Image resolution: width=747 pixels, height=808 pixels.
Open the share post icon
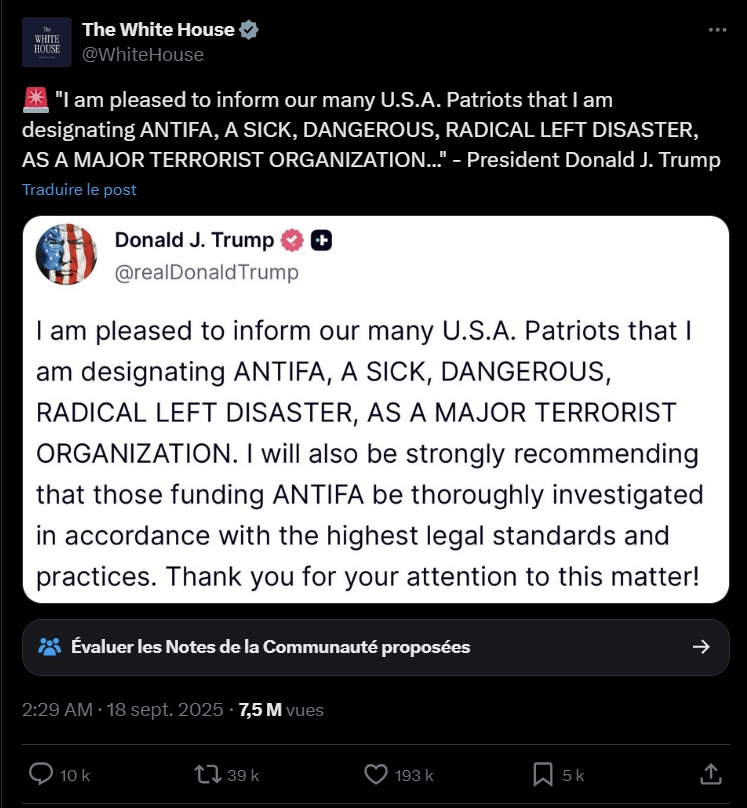710,774
